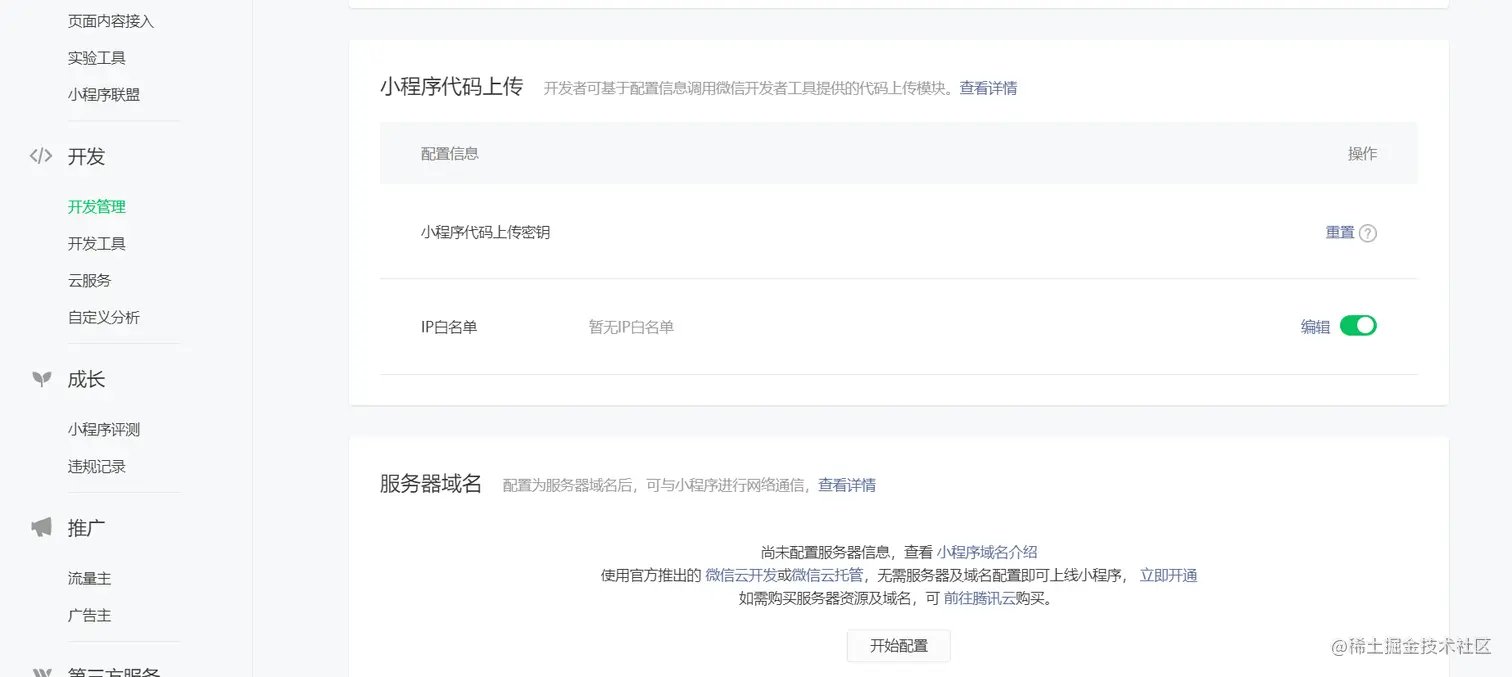Click the 服务器域名 section title
Viewport: 1512px width, 677px height.
431,484
